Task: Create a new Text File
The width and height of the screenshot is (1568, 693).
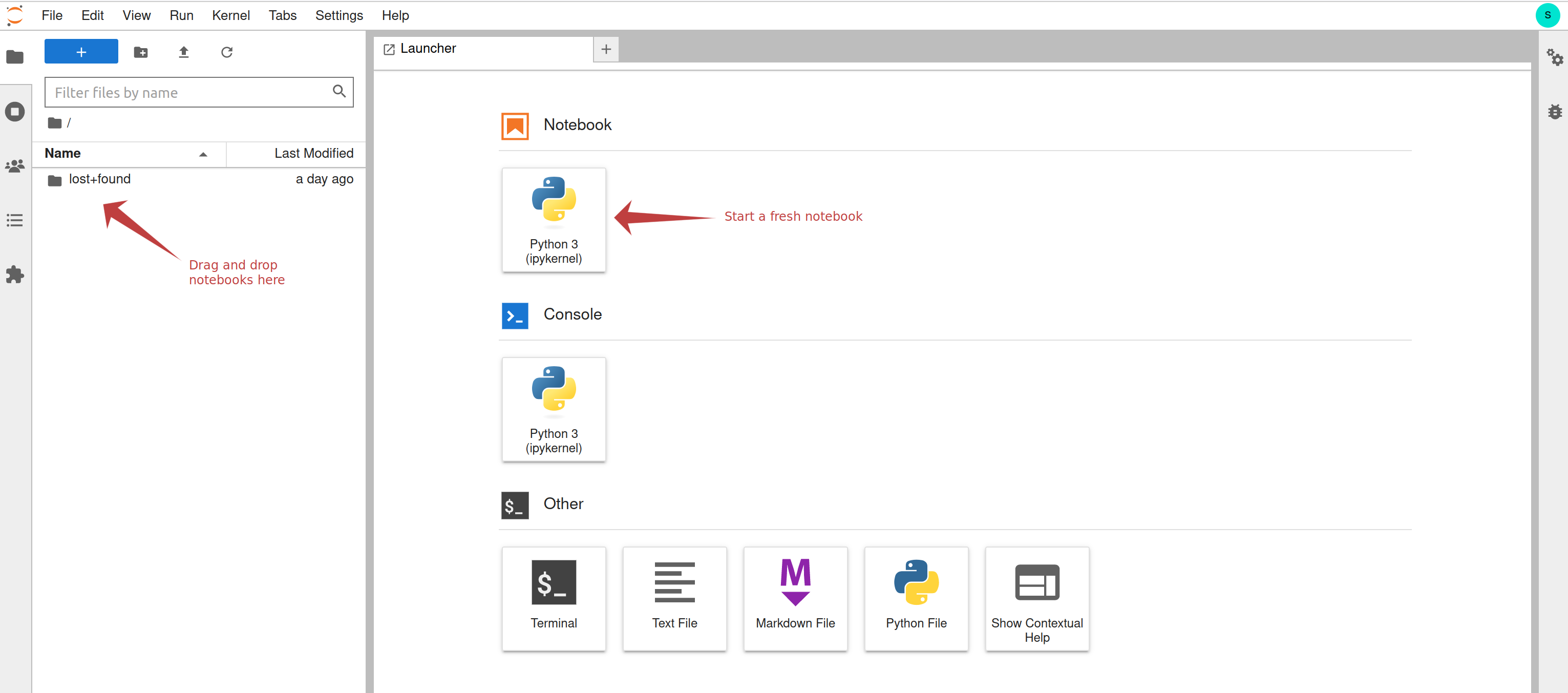Action: pos(674,599)
